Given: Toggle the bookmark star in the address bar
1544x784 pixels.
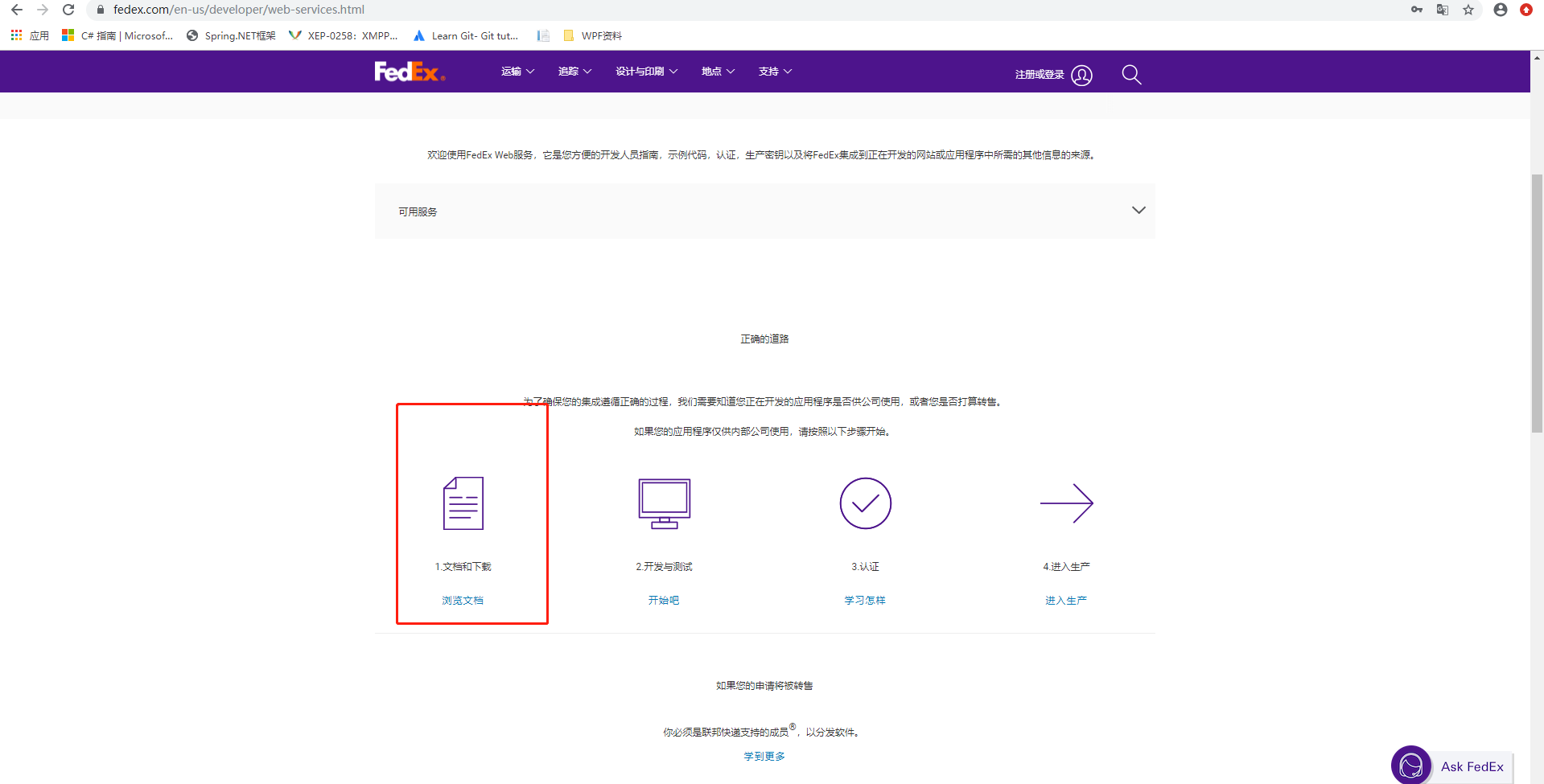Looking at the screenshot, I should pos(1468,10).
